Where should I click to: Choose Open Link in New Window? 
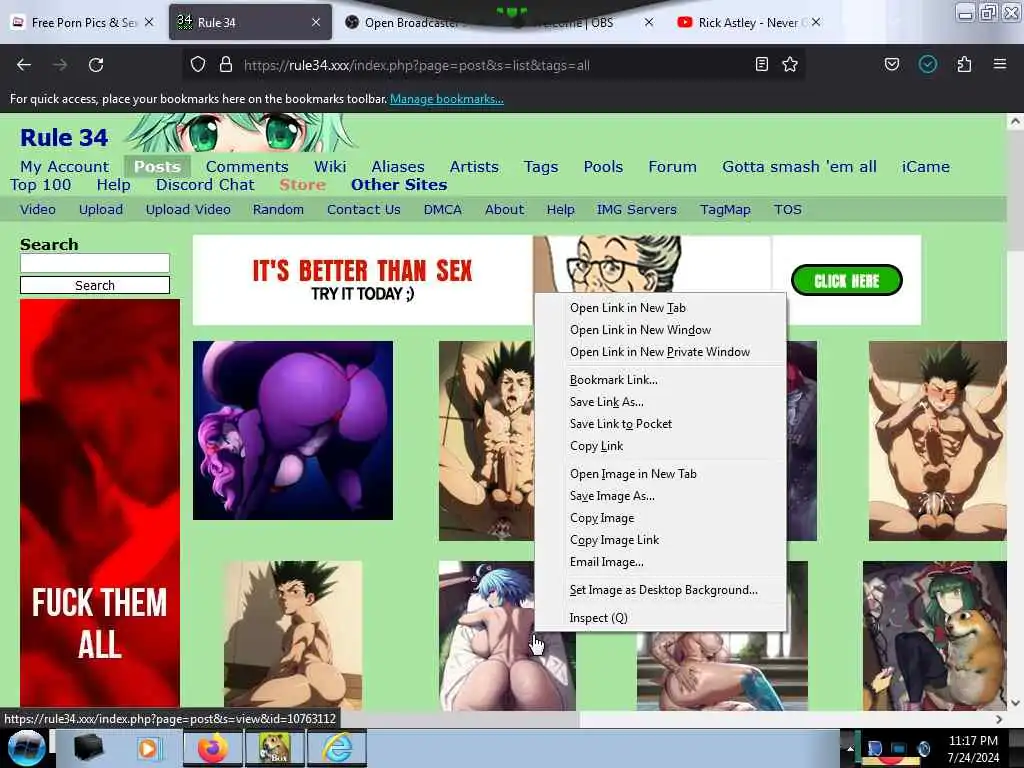pos(660,330)
